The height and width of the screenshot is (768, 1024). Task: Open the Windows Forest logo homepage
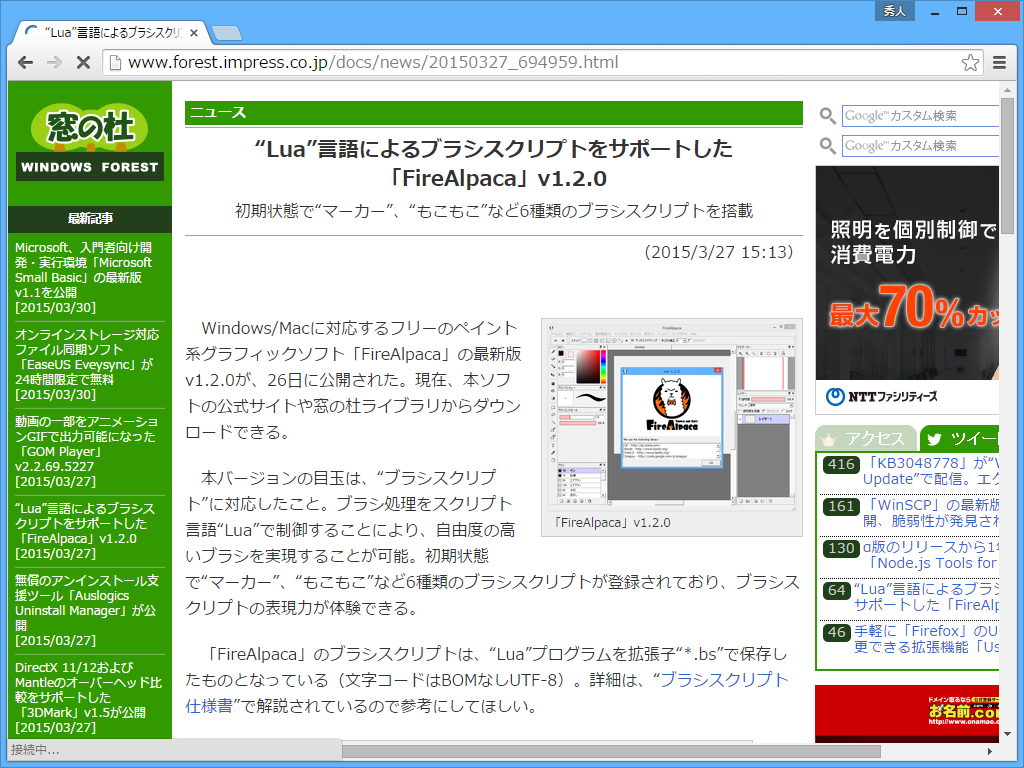[90, 141]
